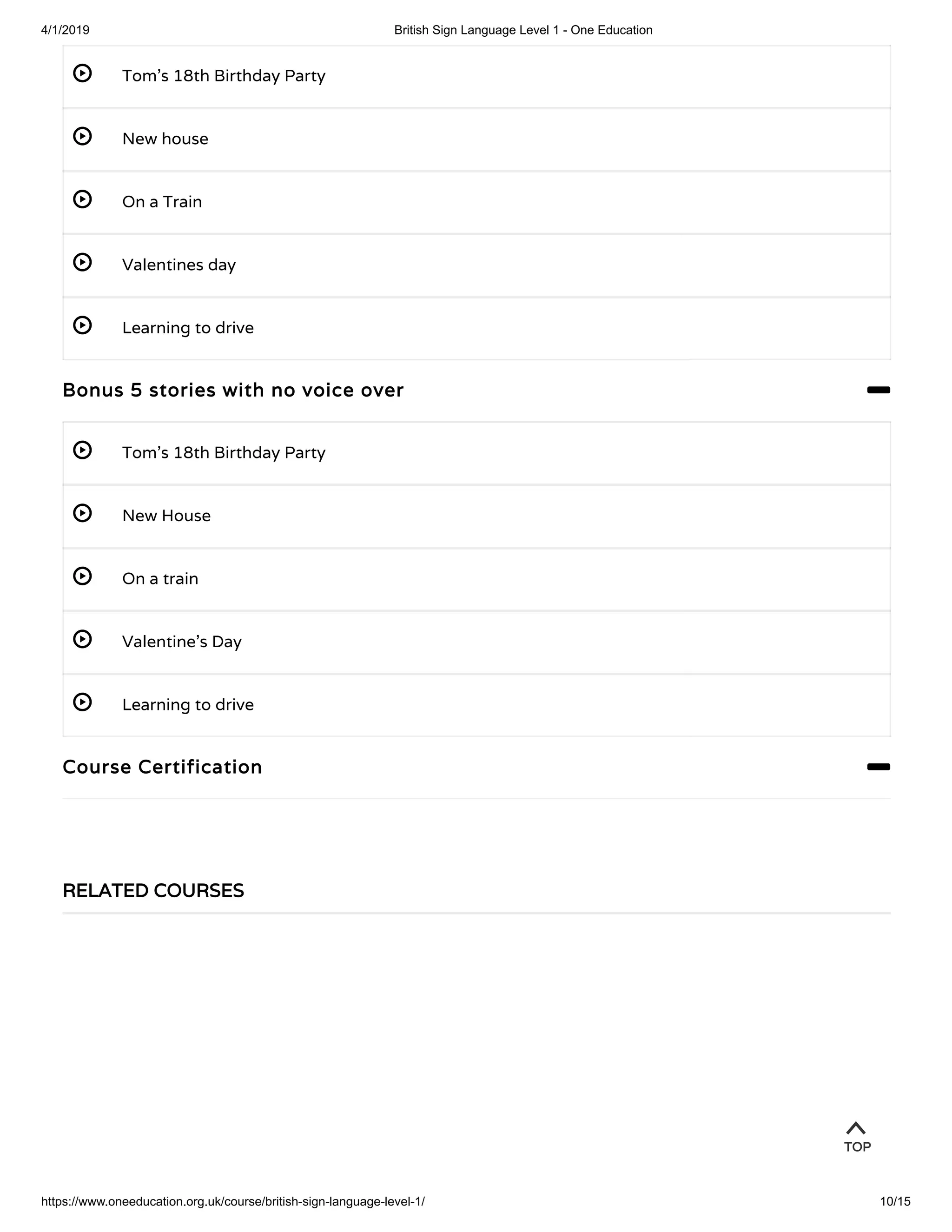This screenshot has width=952, height=1232.
Task: Click the 'Bonus 5 stories with no voice over' heading
Action: pos(233,390)
